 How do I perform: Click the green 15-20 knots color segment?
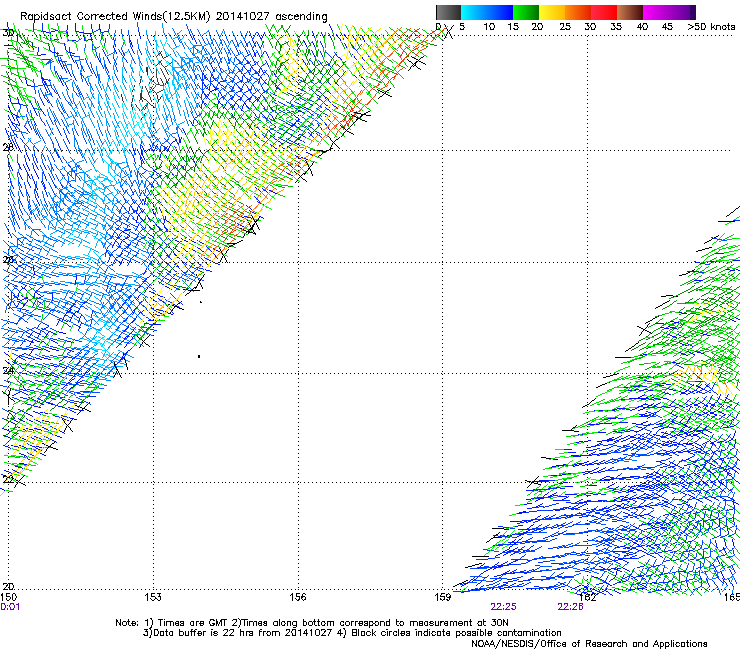[x=526, y=12]
